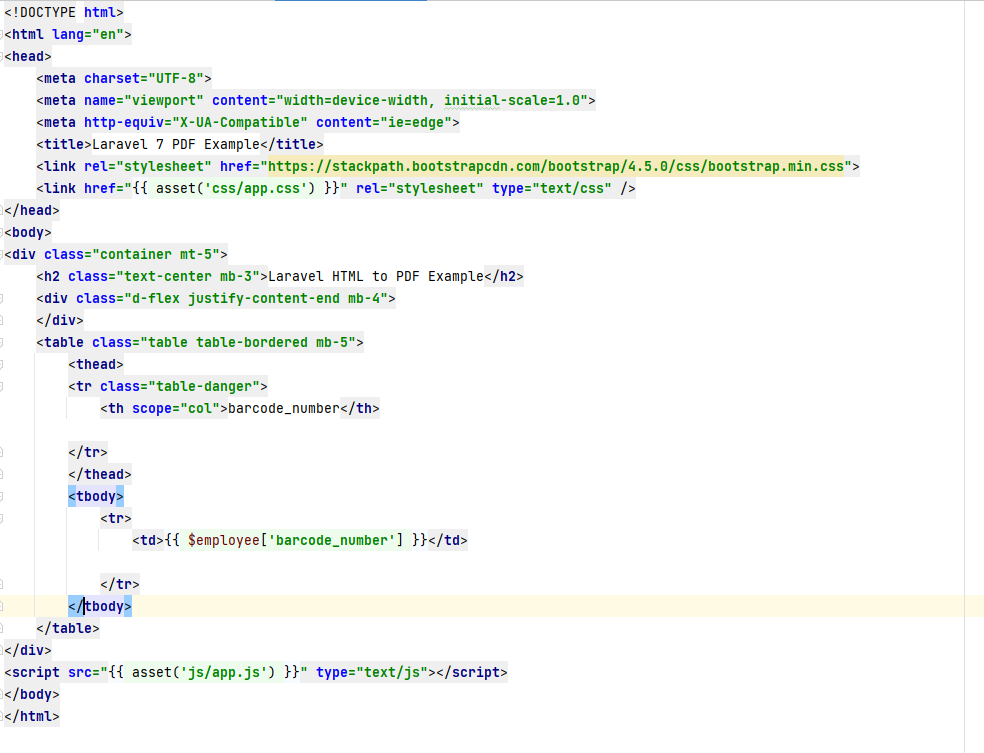Click the opening <body> tag

[28, 232]
